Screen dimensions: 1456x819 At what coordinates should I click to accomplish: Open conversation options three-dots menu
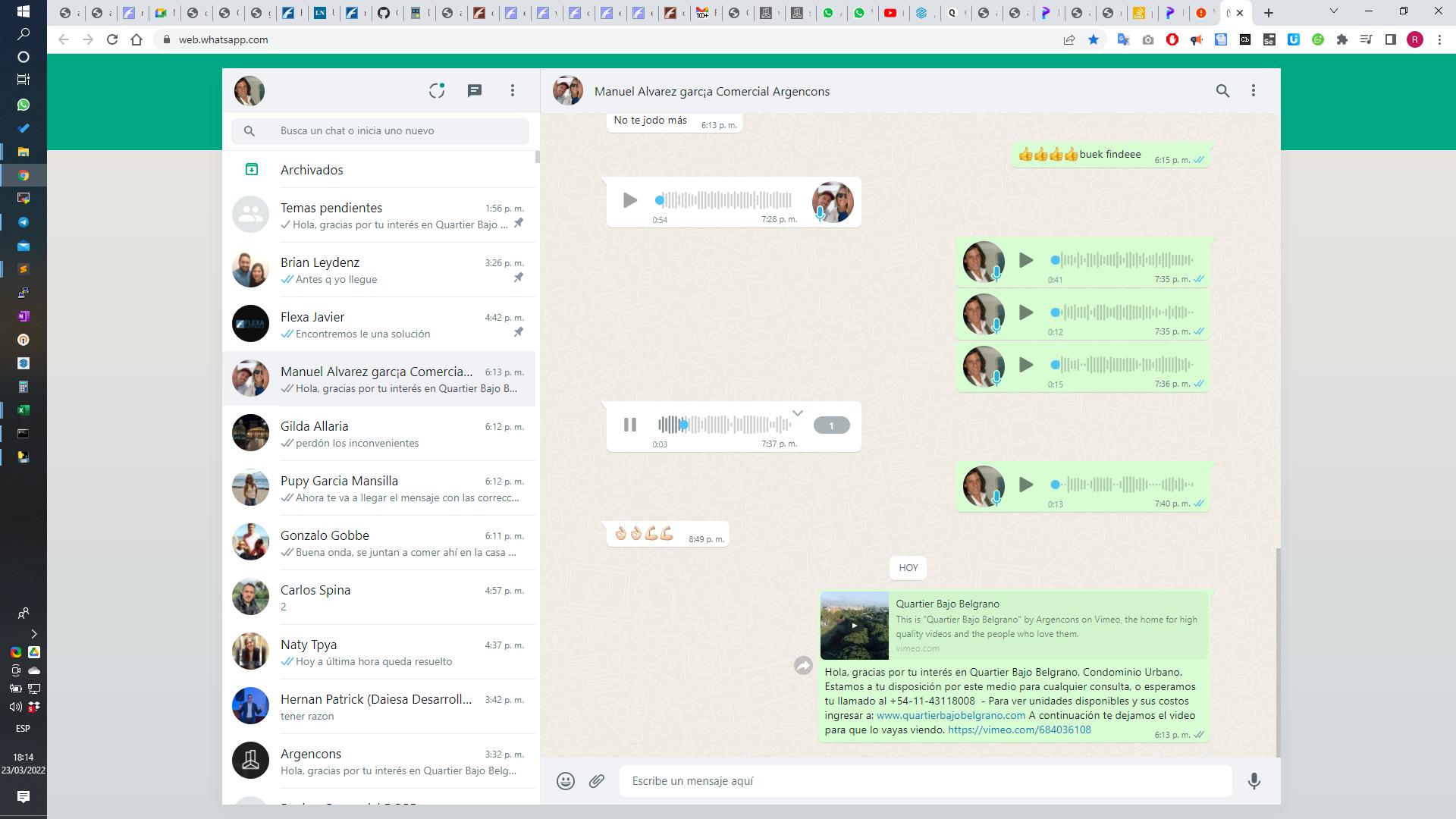click(x=1254, y=91)
